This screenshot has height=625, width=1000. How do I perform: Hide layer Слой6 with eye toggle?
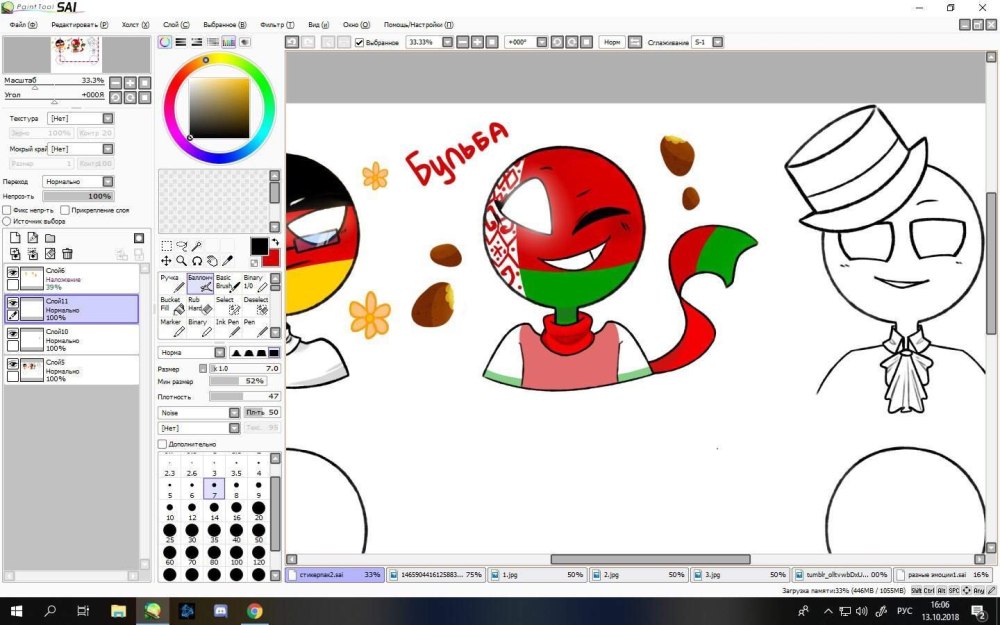point(13,272)
